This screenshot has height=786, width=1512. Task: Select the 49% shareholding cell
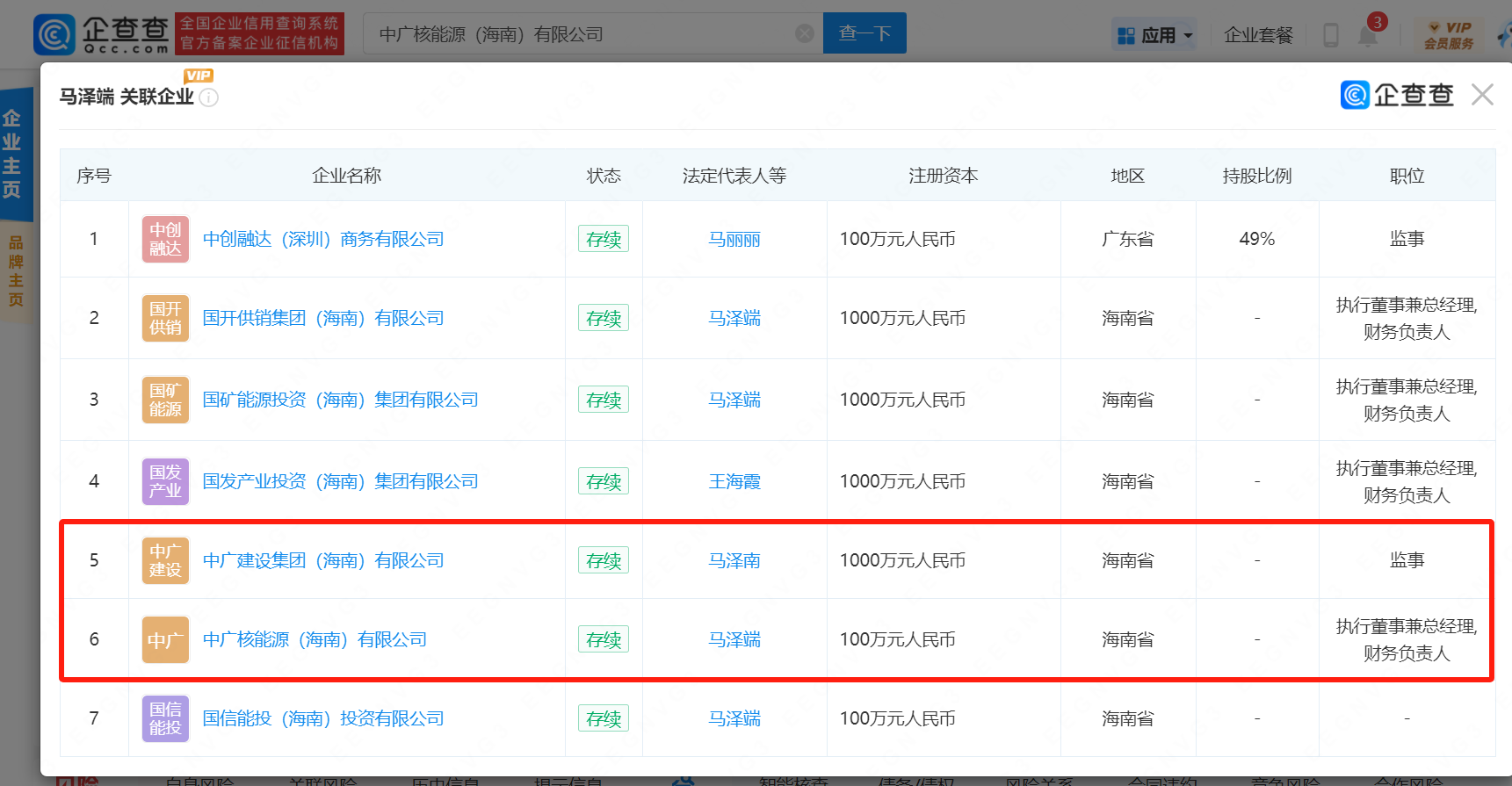point(1257,239)
